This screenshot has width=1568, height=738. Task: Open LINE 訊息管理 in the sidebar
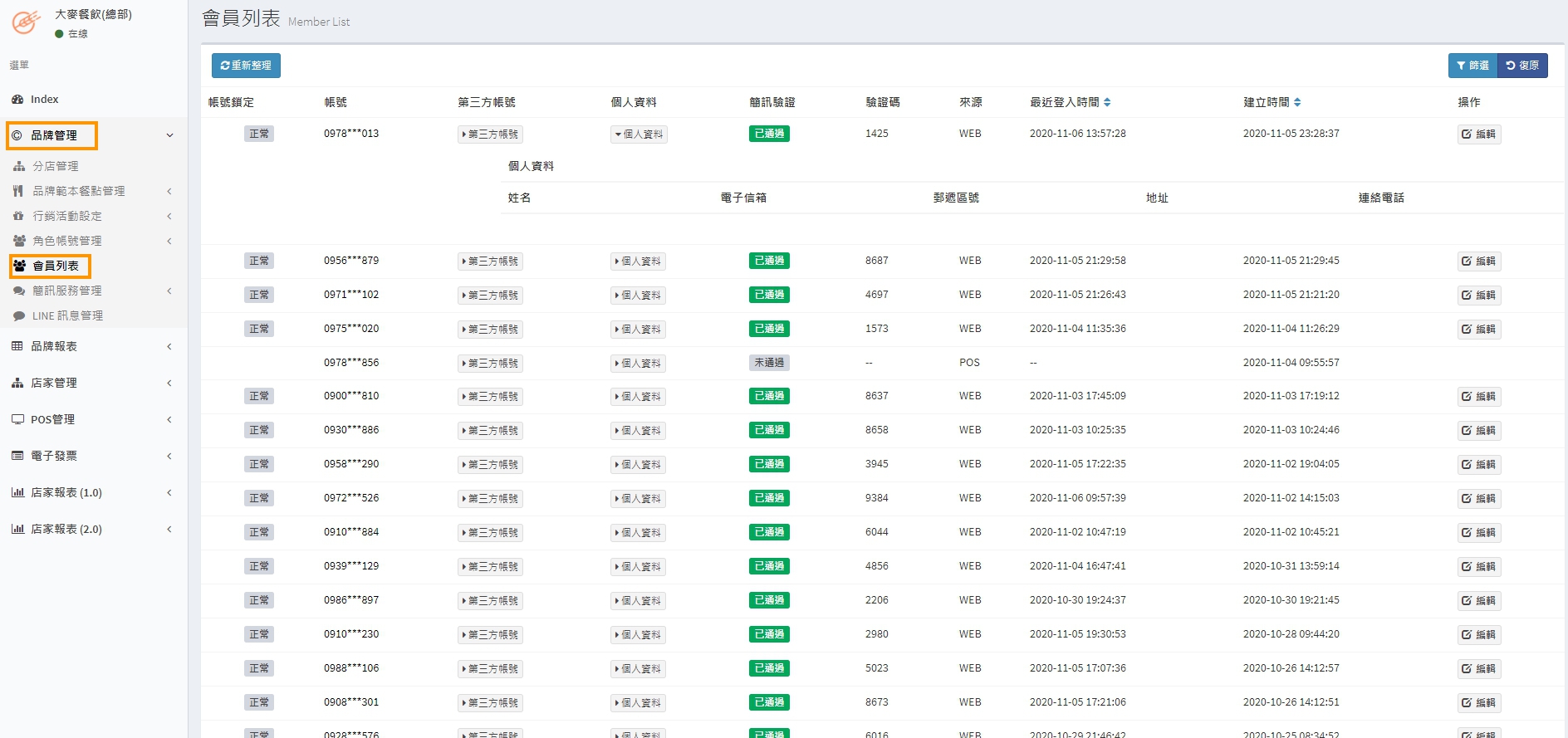pos(67,316)
